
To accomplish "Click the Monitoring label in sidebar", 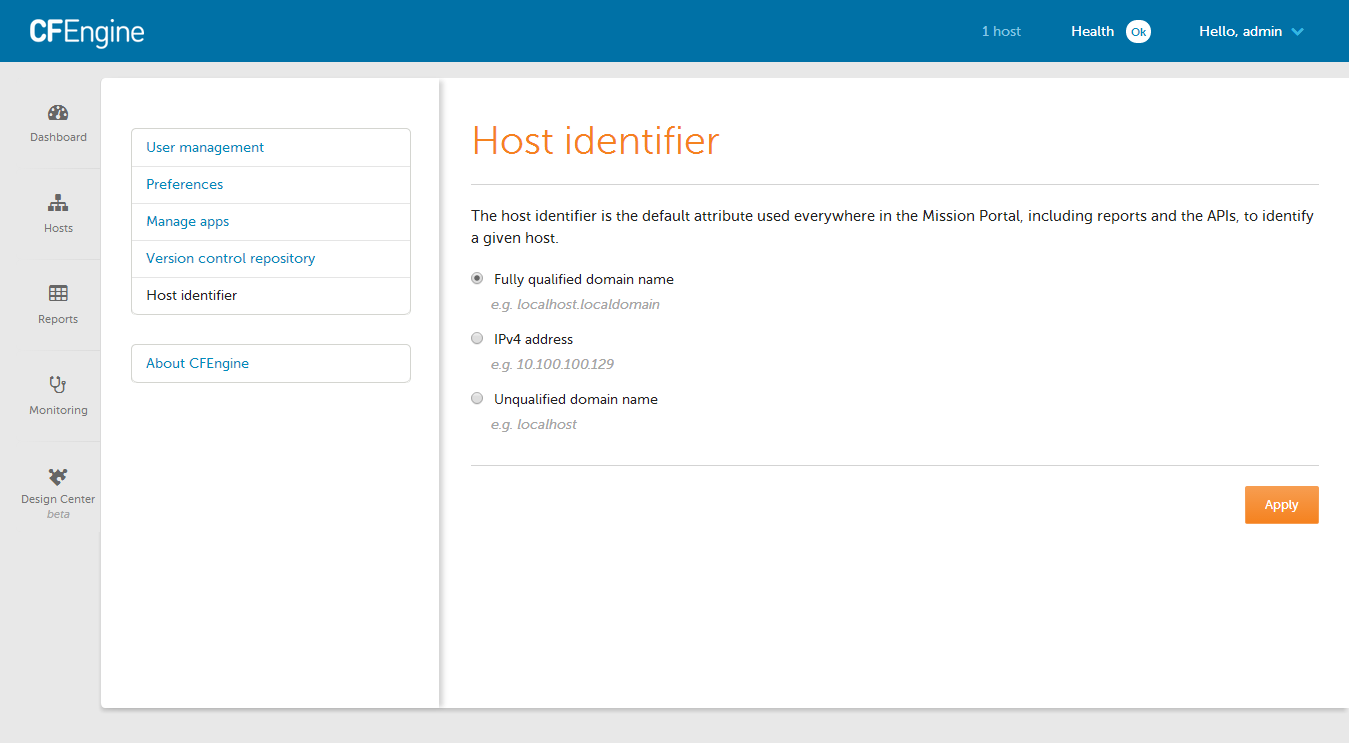I will tap(58, 410).
